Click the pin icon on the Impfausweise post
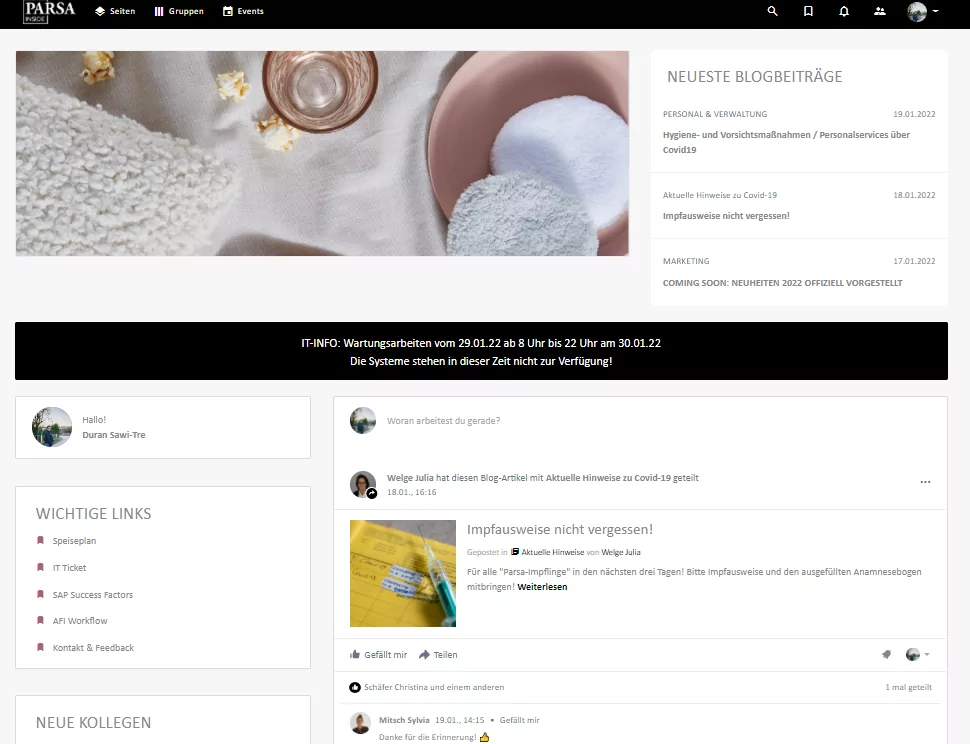The width and height of the screenshot is (970, 744). (x=886, y=655)
